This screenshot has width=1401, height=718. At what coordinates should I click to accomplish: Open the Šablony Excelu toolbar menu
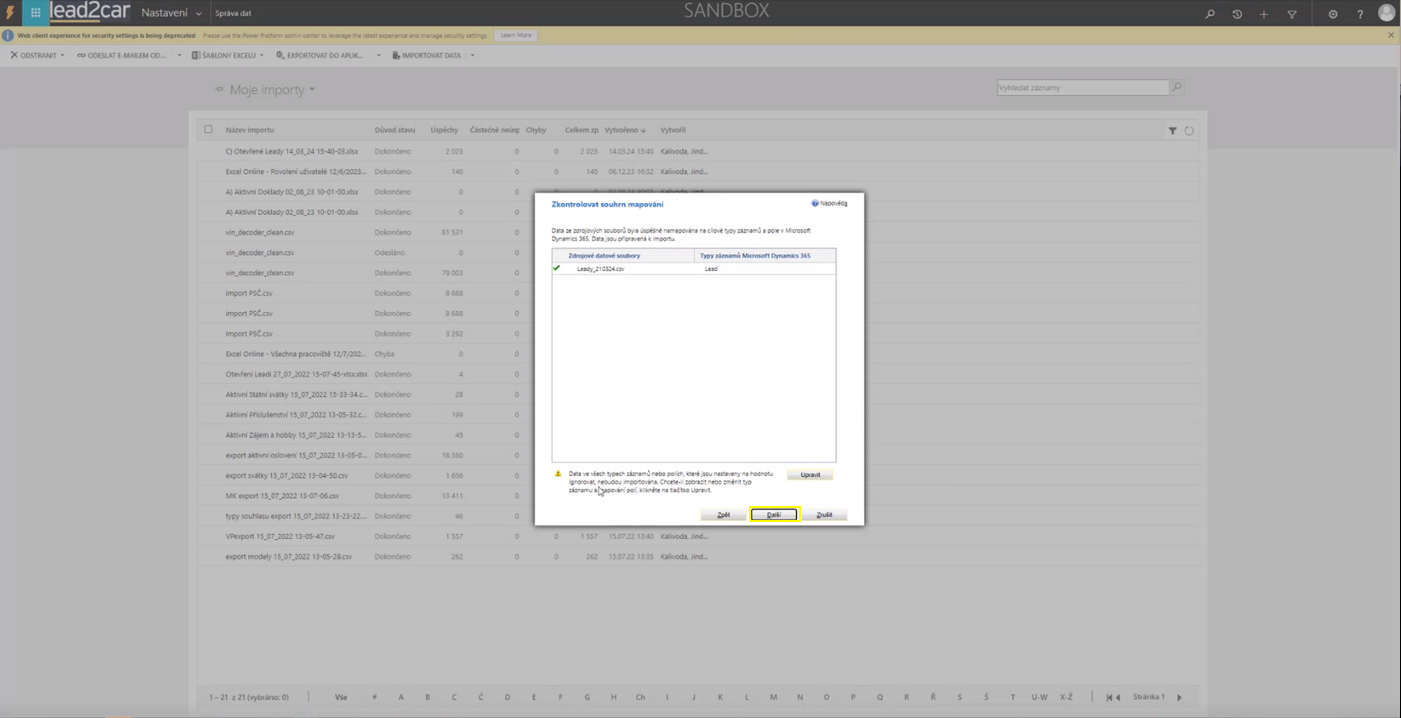[229, 56]
